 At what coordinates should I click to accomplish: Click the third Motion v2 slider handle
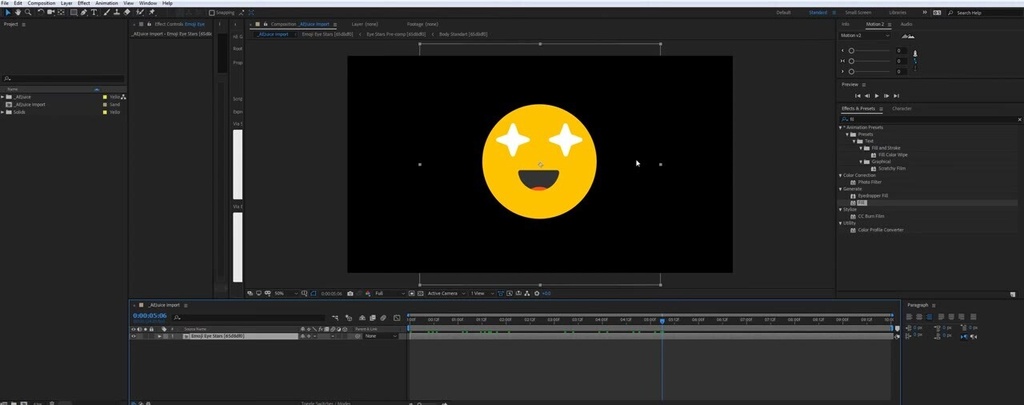[851, 71]
